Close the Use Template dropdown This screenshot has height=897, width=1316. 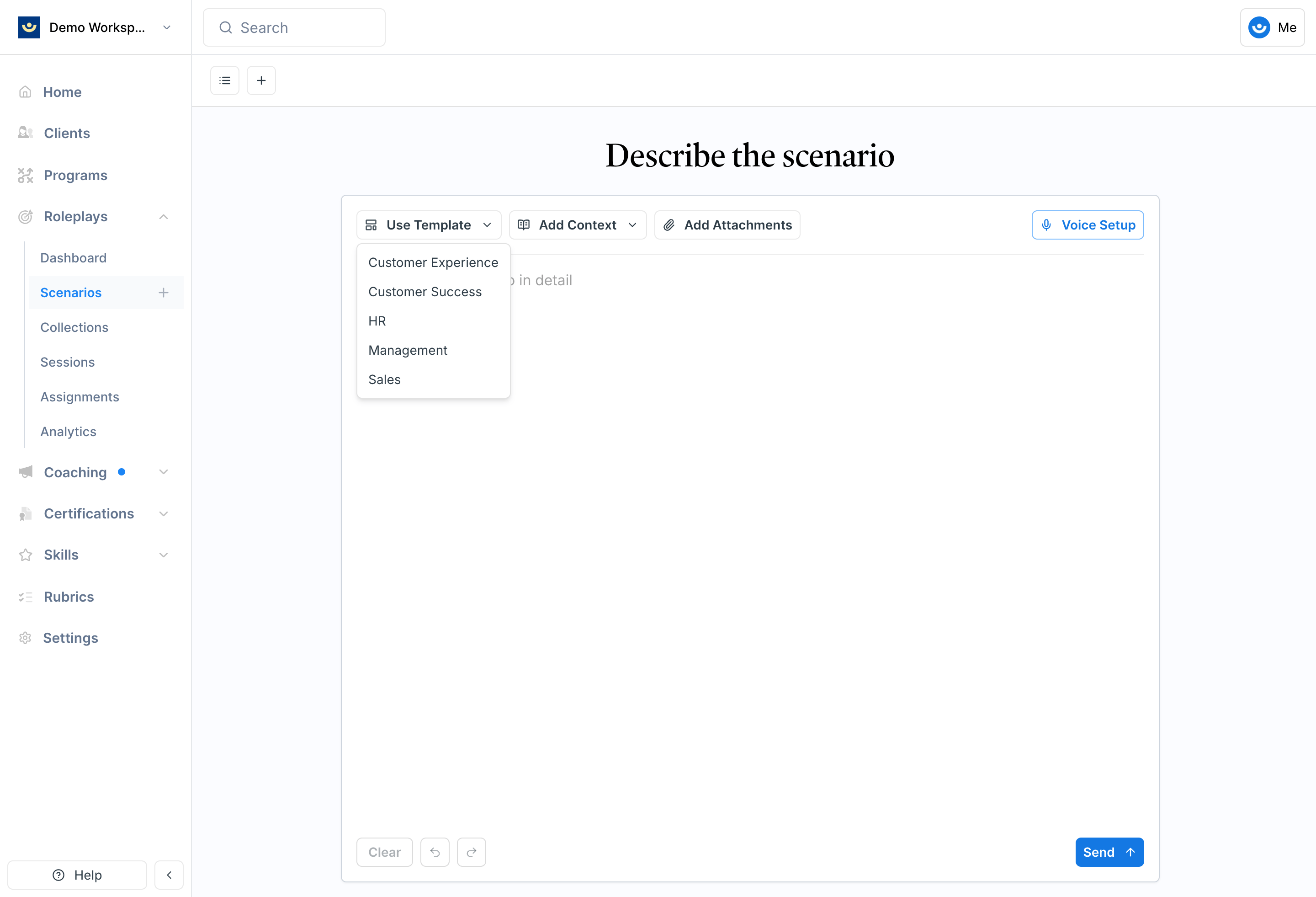[x=429, y=225]
